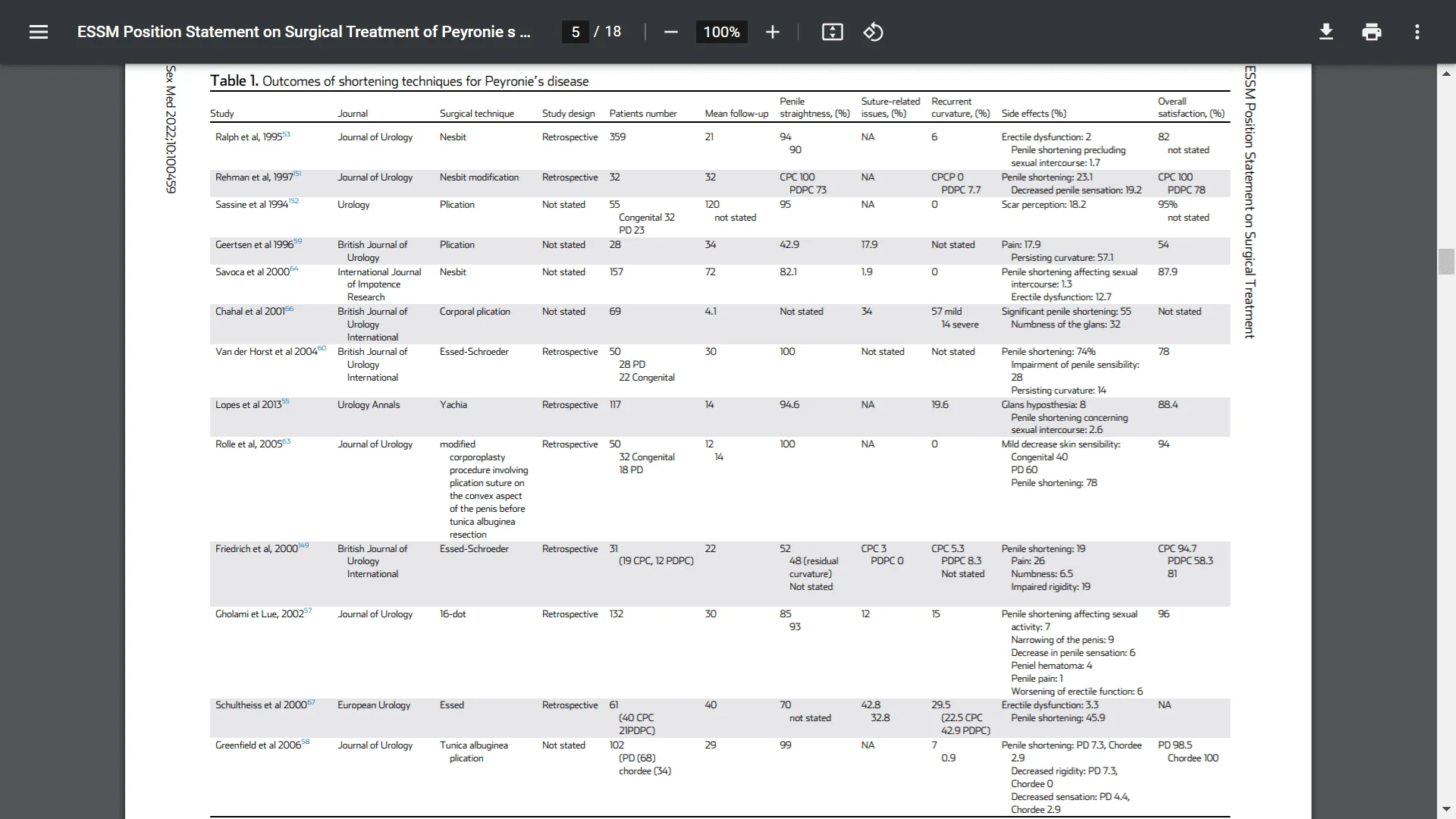
Task: Click reference 58 after Greenfield et al 2006
Action: (x=306, y=742)
